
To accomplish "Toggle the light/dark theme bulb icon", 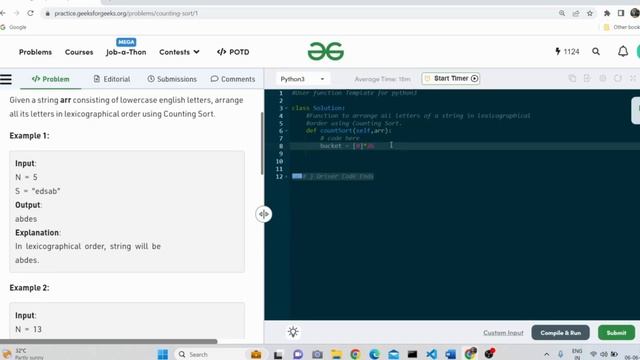I will pyautogui.click(x=293, y=332).
